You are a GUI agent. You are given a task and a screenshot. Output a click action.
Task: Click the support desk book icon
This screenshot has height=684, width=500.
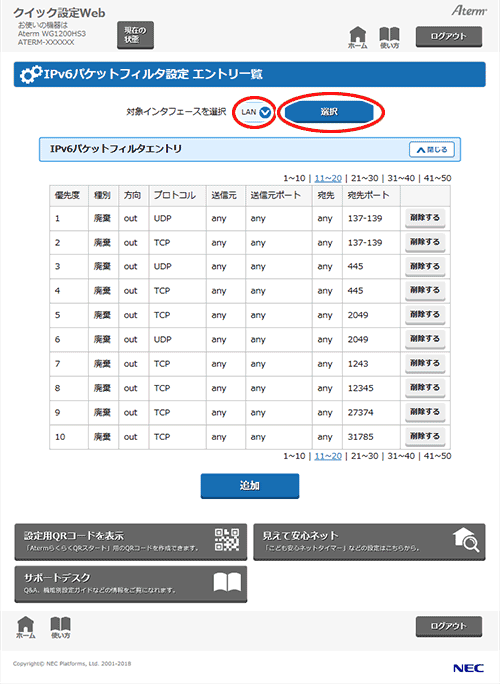pyautogui.click(x=227, y=582)
